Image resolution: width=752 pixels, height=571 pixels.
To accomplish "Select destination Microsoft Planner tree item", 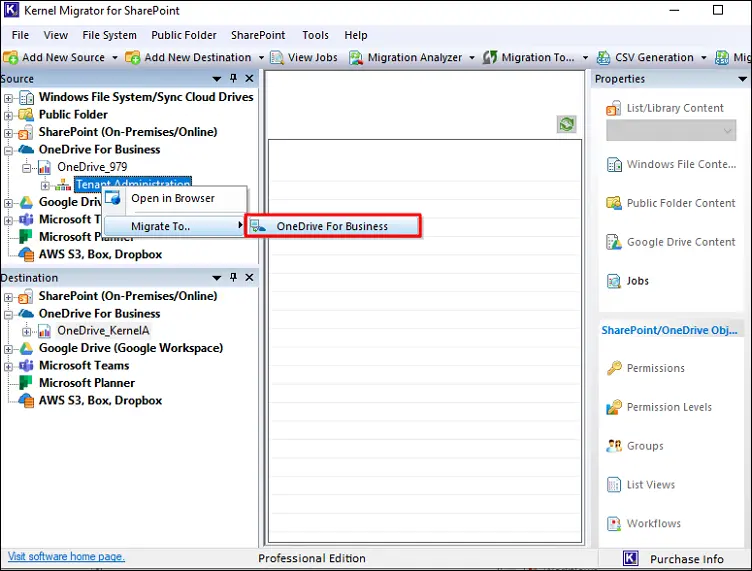I will (87, 383).
